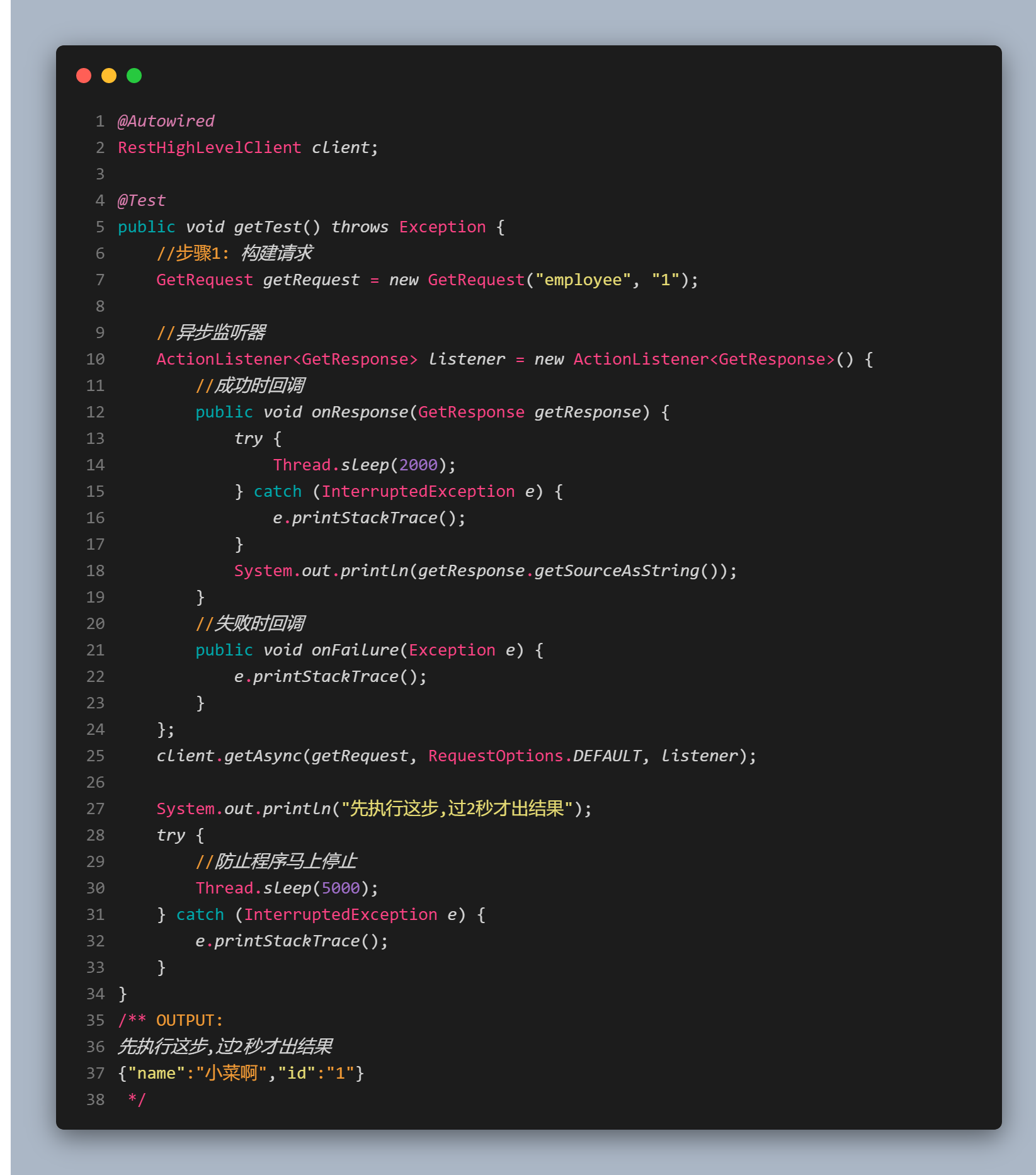This screenshot has width=1036, height=1175.
Task: Click the value 5000 in Thread.sleep
Action: [341, 888]
